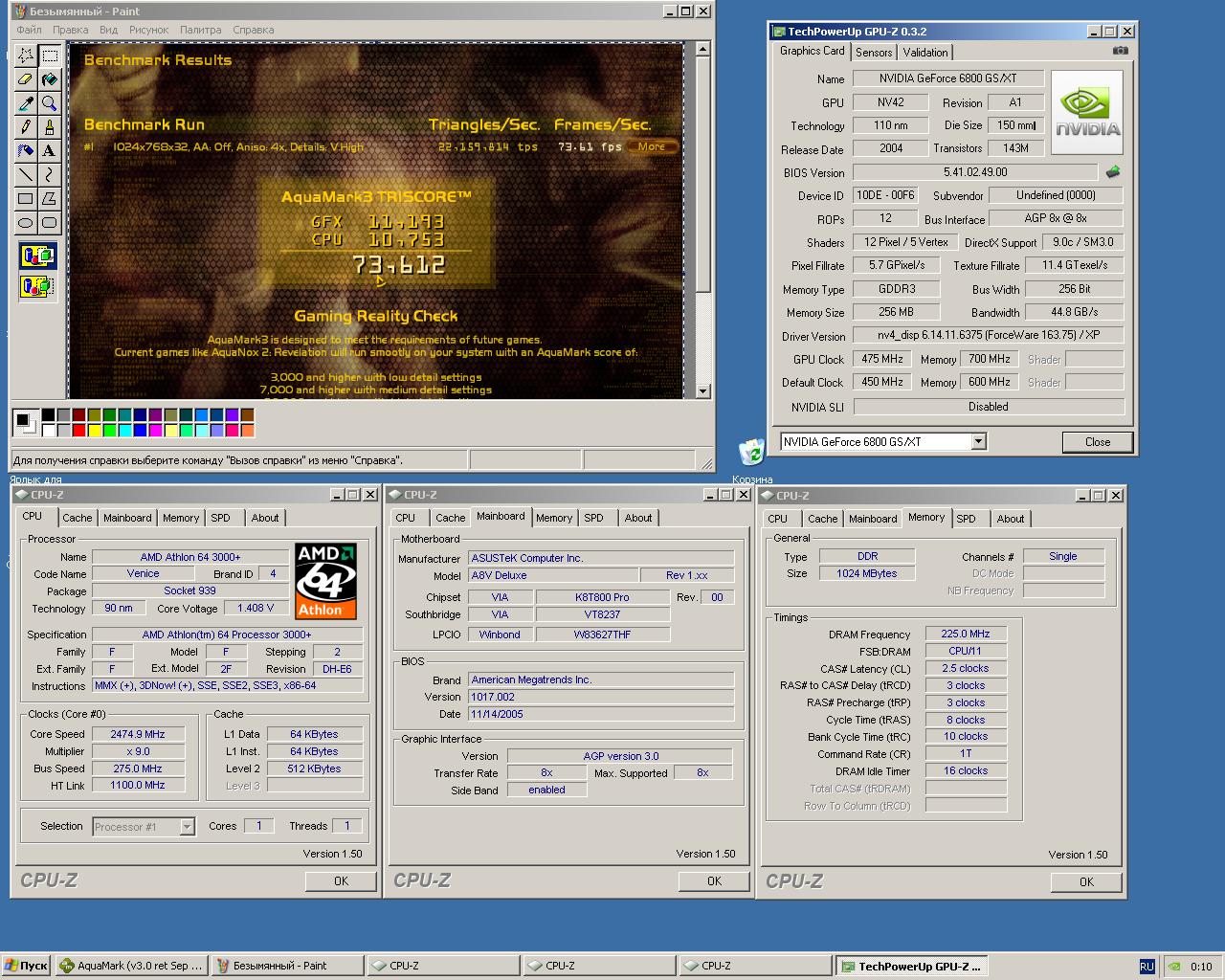1225x980 pixels.
Task: Open Mainboard tab in right CPU-Z window
Action: [x=873, y=519]
